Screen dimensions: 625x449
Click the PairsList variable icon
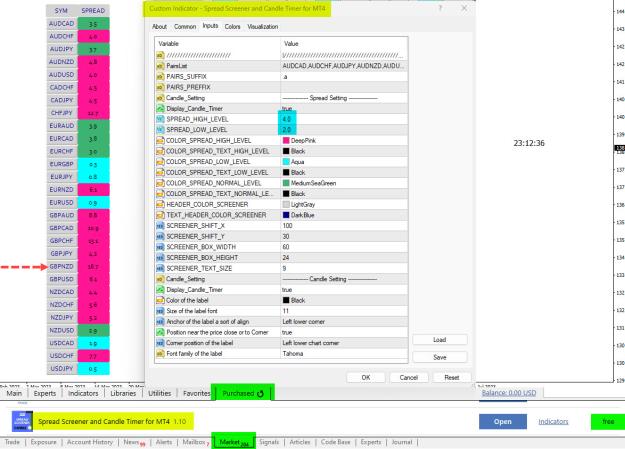[160, 66]
